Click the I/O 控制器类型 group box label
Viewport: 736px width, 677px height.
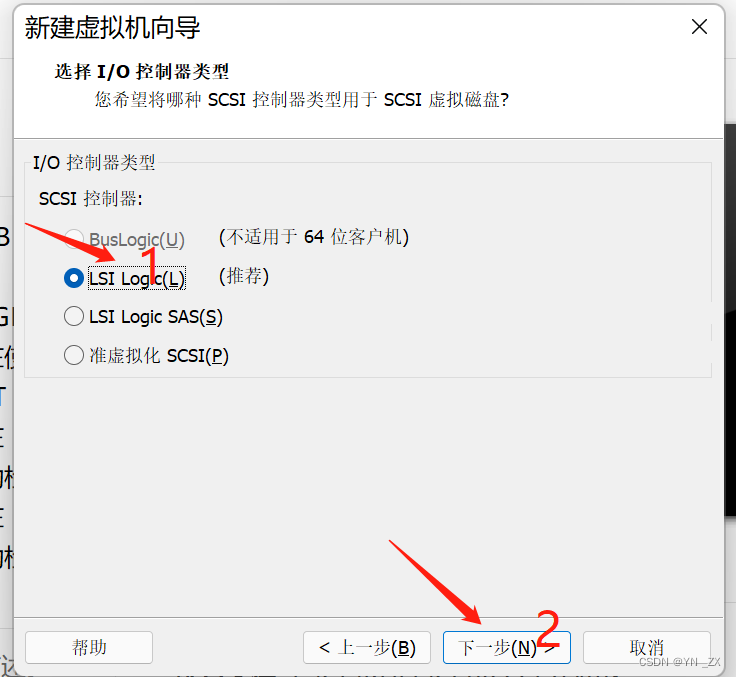94,162
